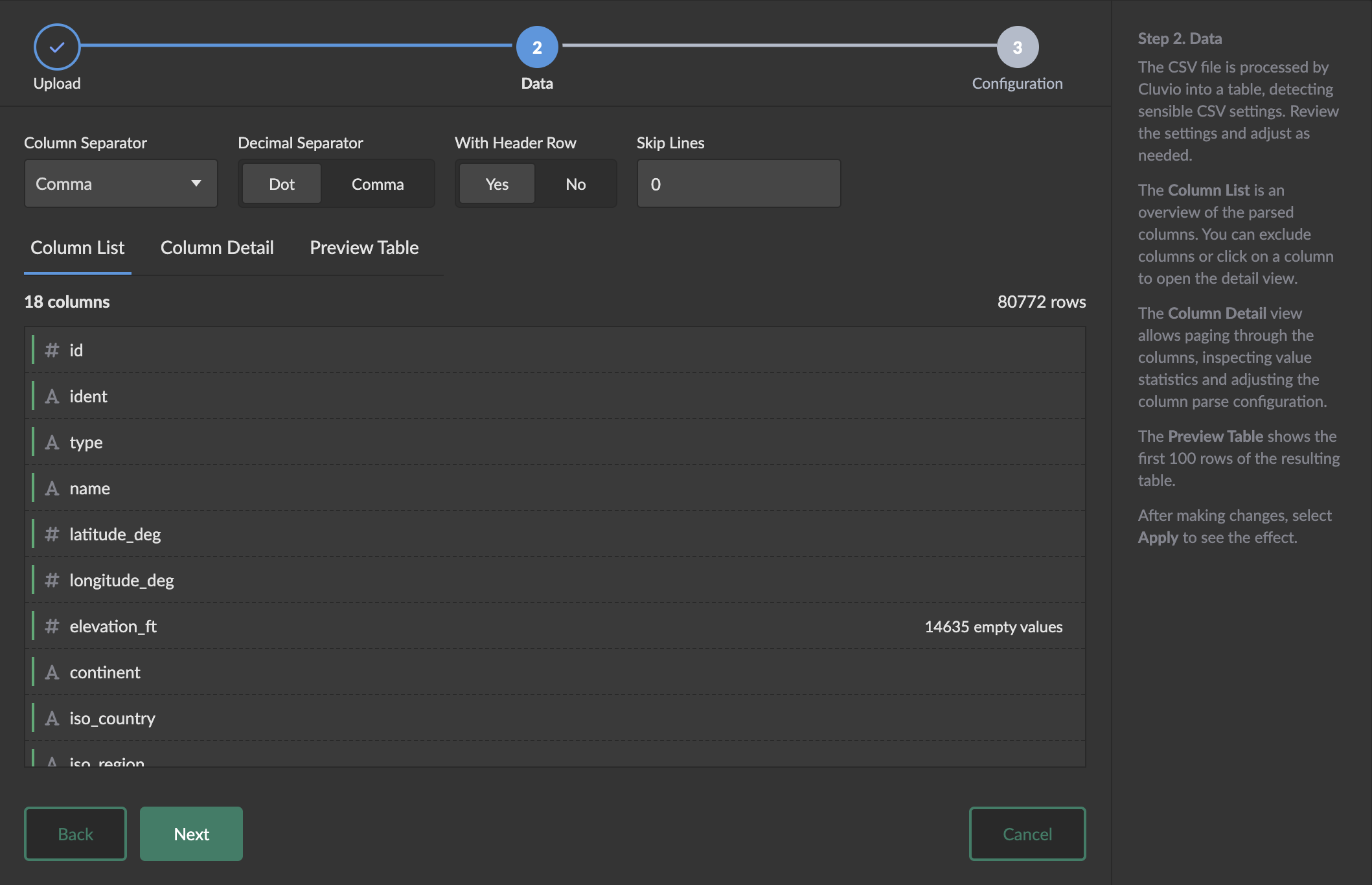Select No for header row

[575, 184]
